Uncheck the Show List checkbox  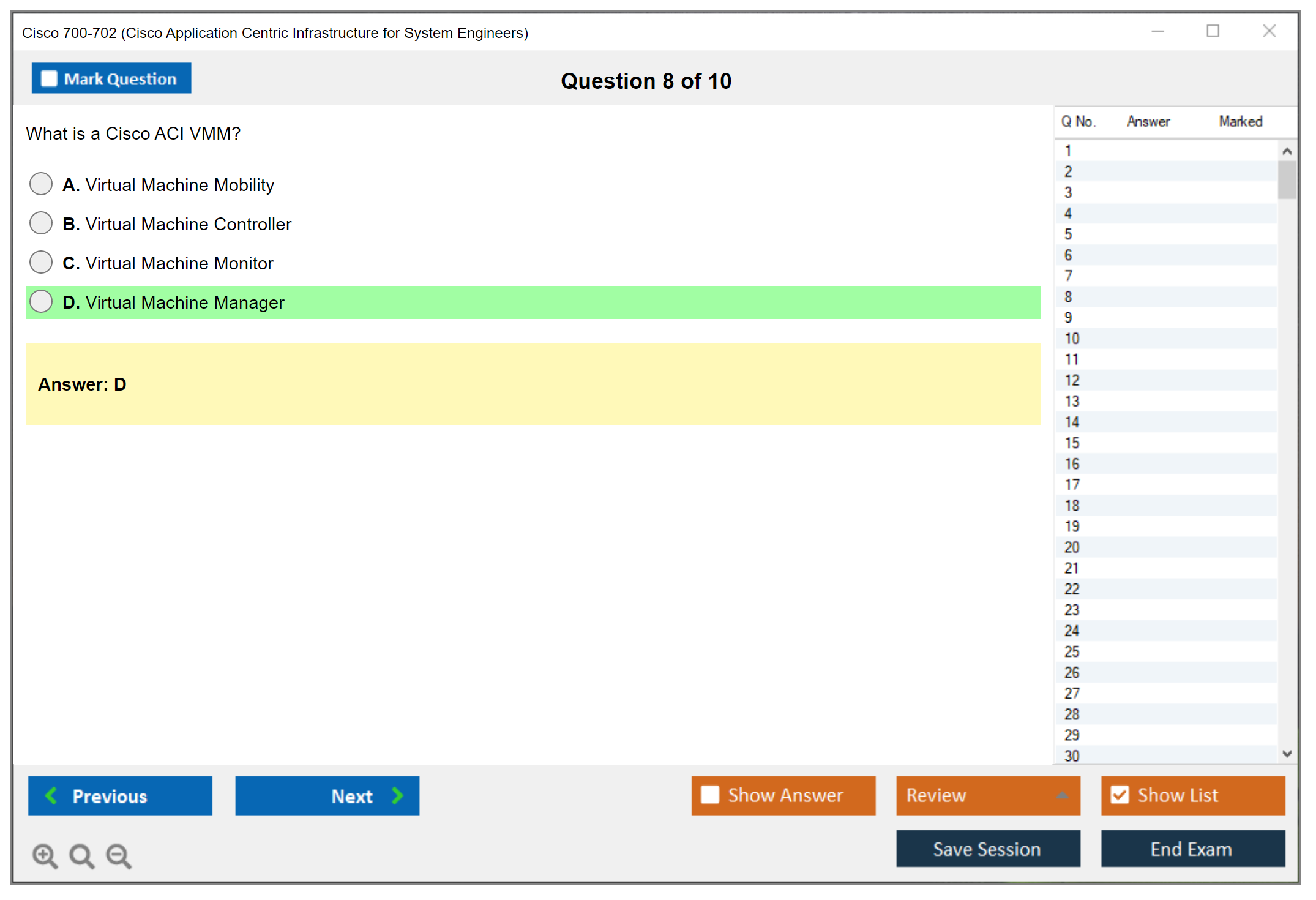(x=1120, y=795)
